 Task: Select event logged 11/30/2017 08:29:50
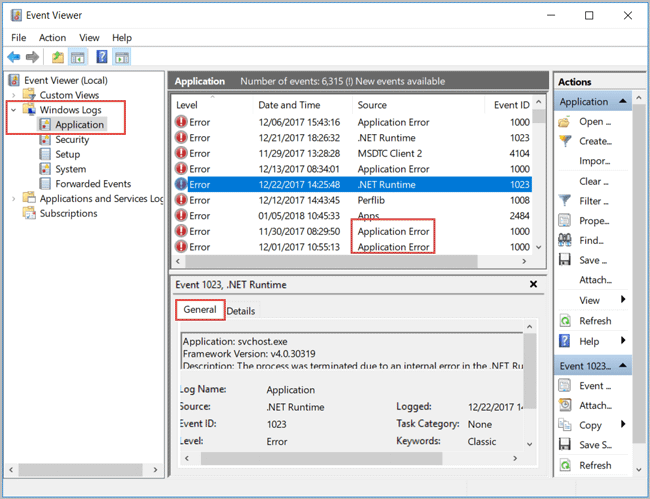(x=352, y=231)
